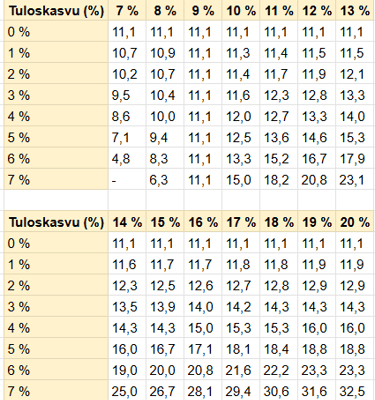The image size is (375, 400).
Task: Select the cell with value 15,2
Action: (x=279, y=158)
